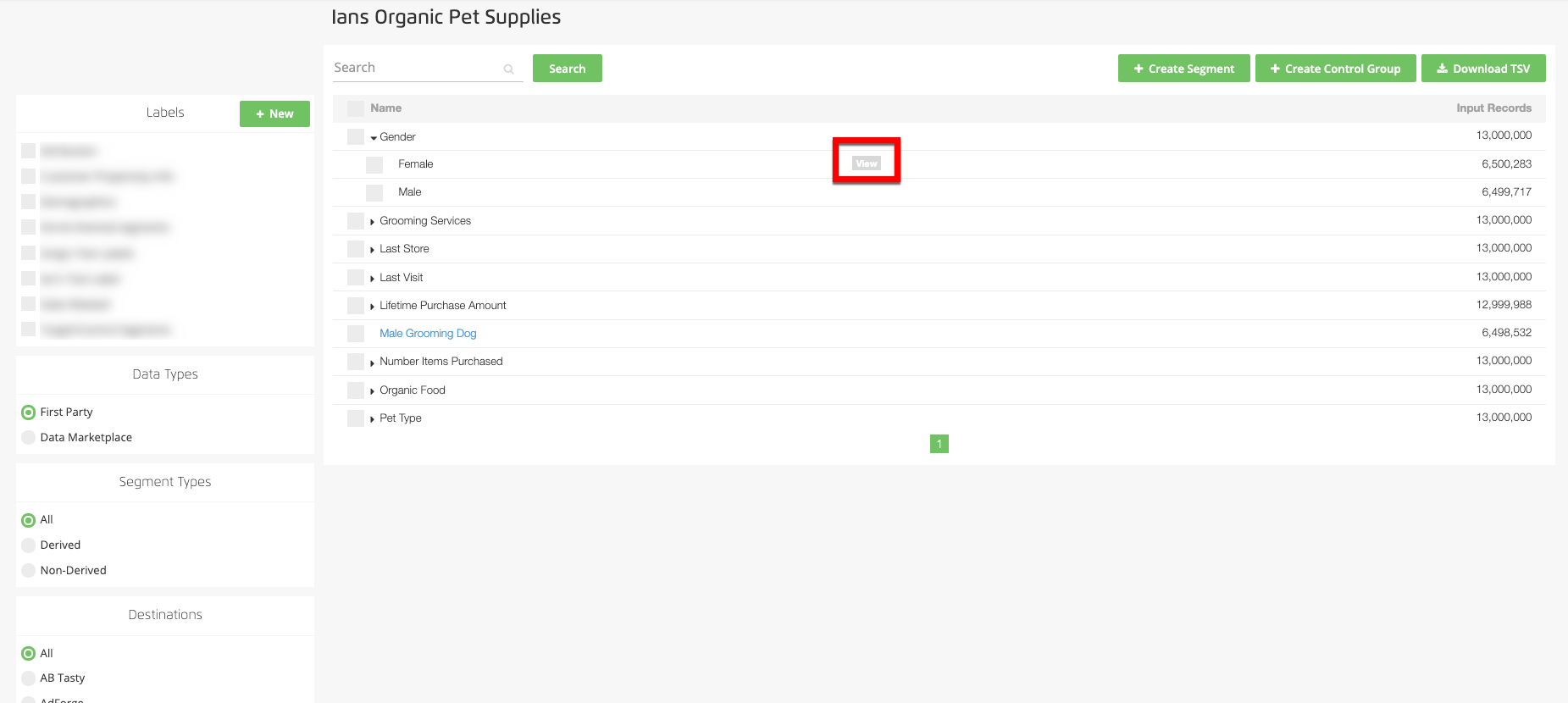
Task: Select Data Marketplace data type
Action: coord(29,438)
